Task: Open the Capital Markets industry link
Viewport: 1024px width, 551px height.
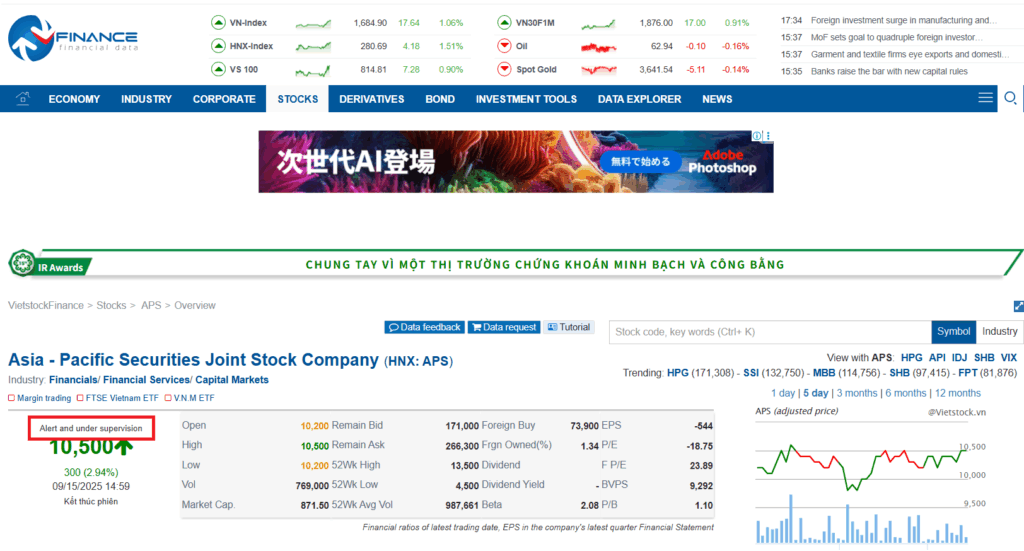Action: click(x=232, y=379)
